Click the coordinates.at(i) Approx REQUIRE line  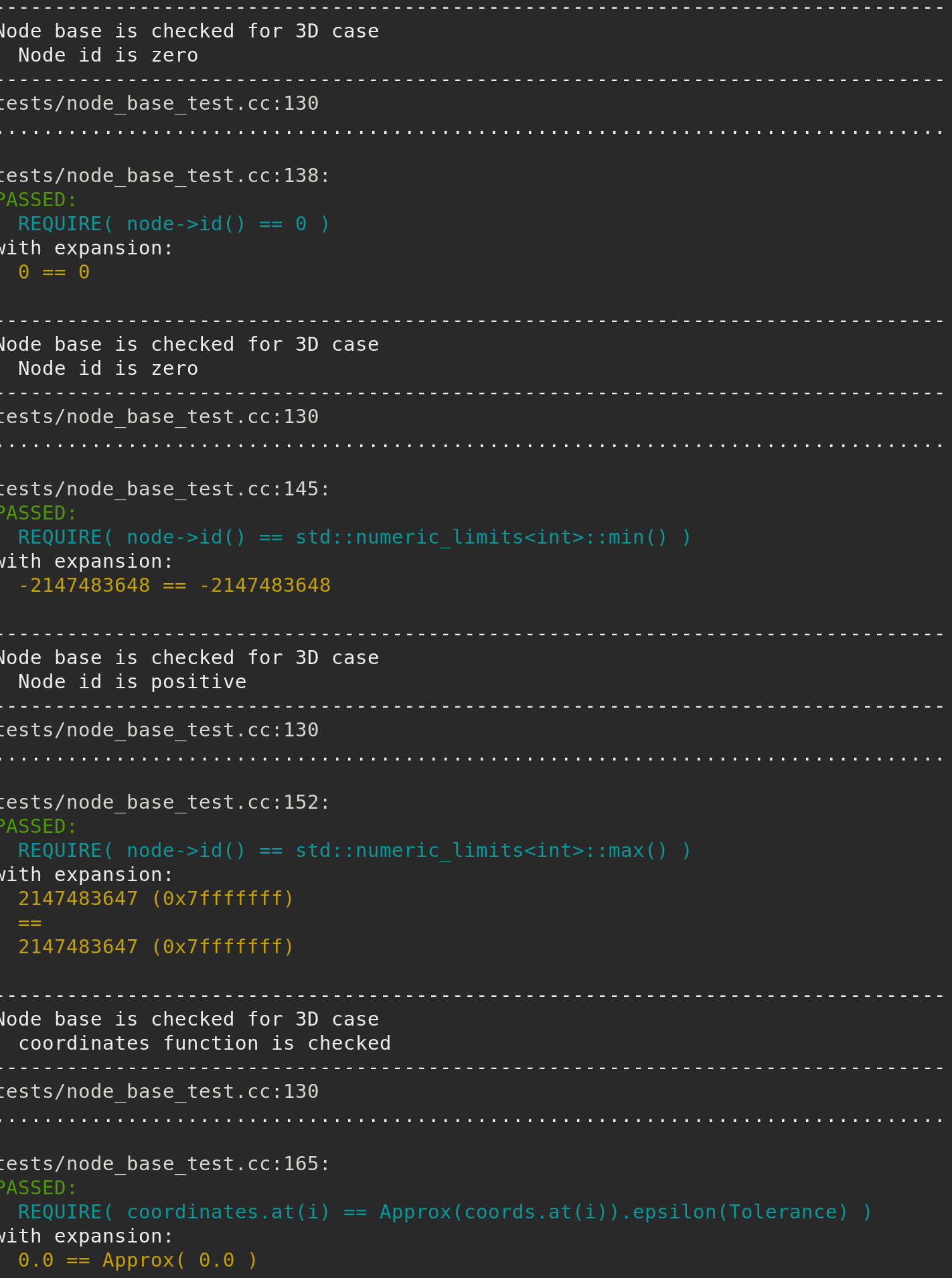pyautogui.click(x=445, y=1212)
